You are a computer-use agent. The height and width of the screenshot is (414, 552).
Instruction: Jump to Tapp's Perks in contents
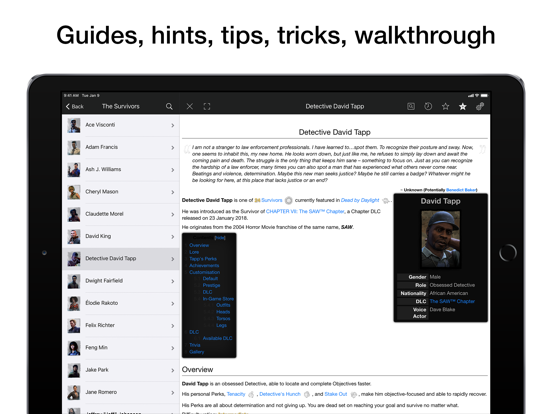coord(203,259)
